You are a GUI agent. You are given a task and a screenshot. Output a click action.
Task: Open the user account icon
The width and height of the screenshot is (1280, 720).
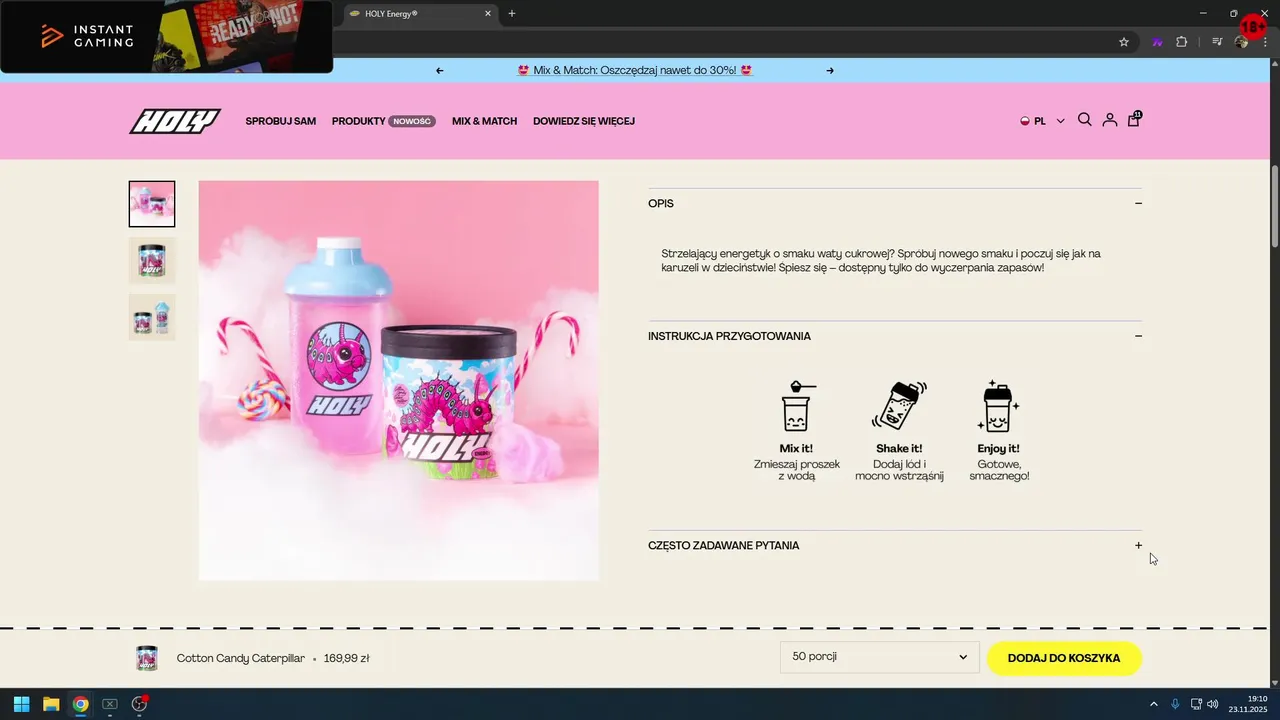[1109, 120]
